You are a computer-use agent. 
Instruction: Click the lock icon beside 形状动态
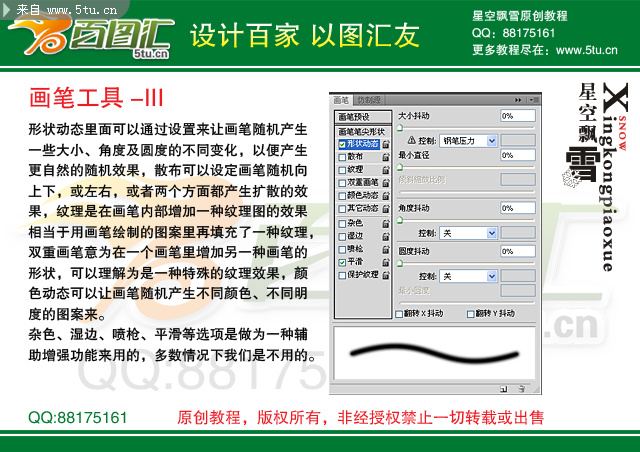(x=387, y=144)
